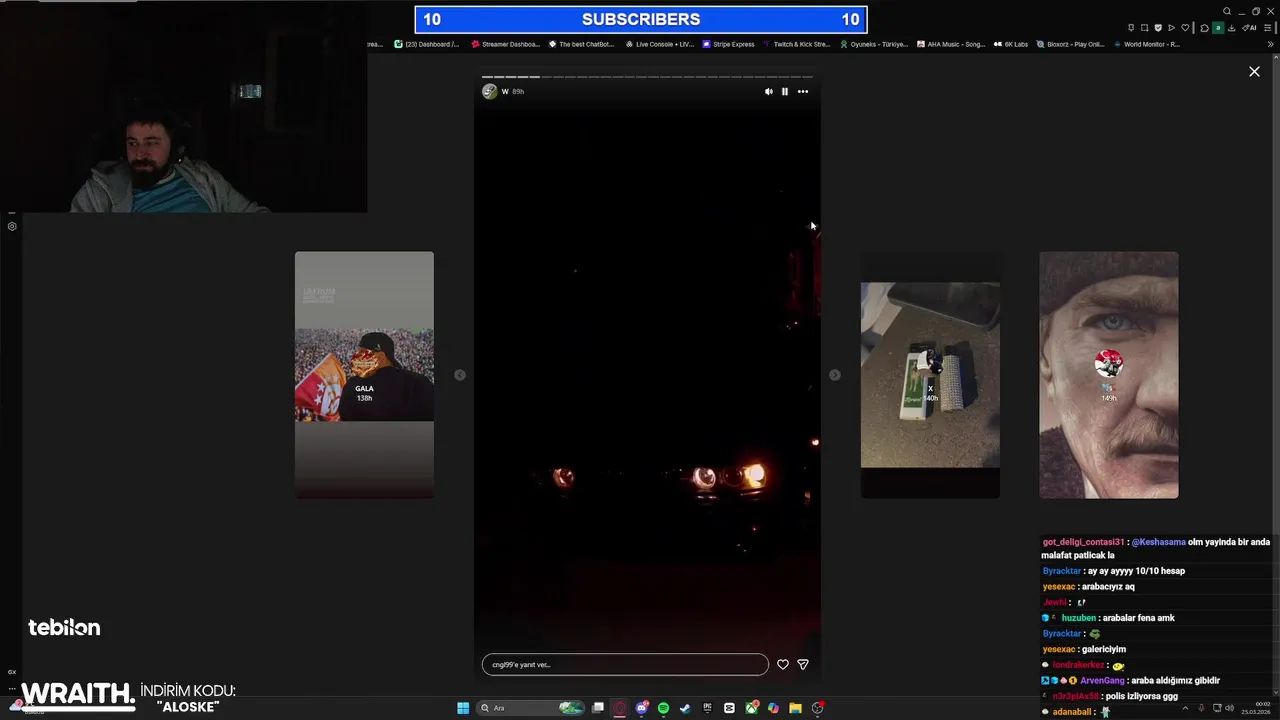Screen dimensions: 1280x720
Task: Open the AI assistant icon
Action: 1249,28
